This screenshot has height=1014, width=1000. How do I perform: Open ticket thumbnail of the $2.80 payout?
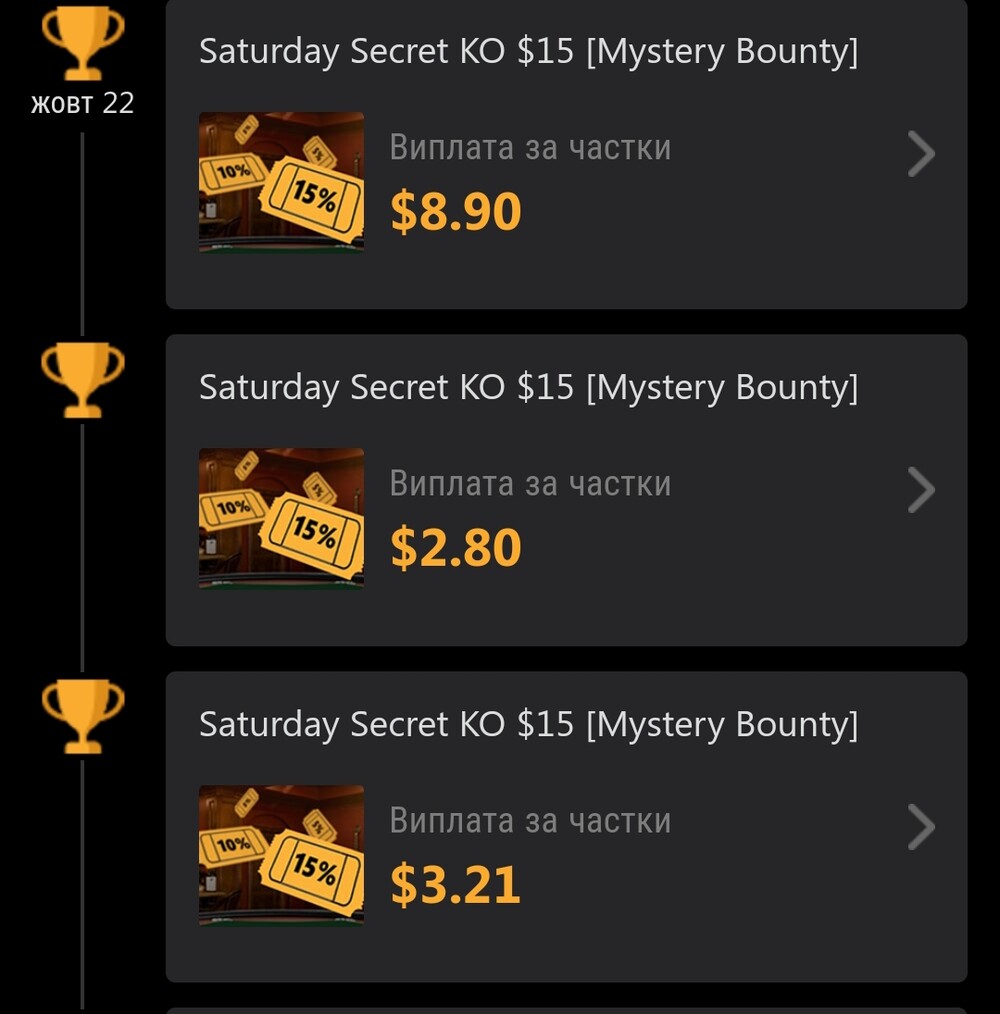coord(281,518)
